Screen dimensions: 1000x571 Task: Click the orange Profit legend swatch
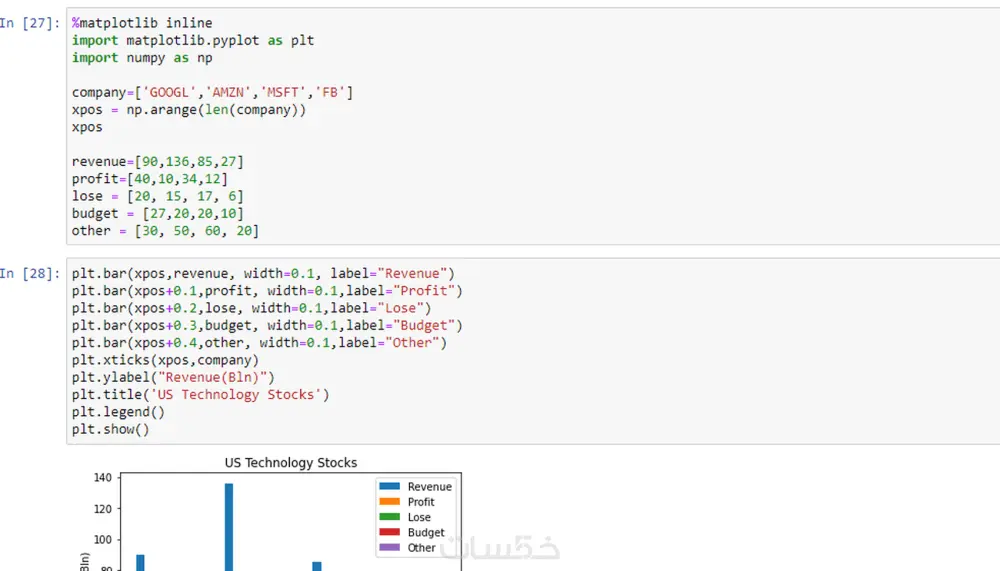pyautogui.click(x=388, y=502)
